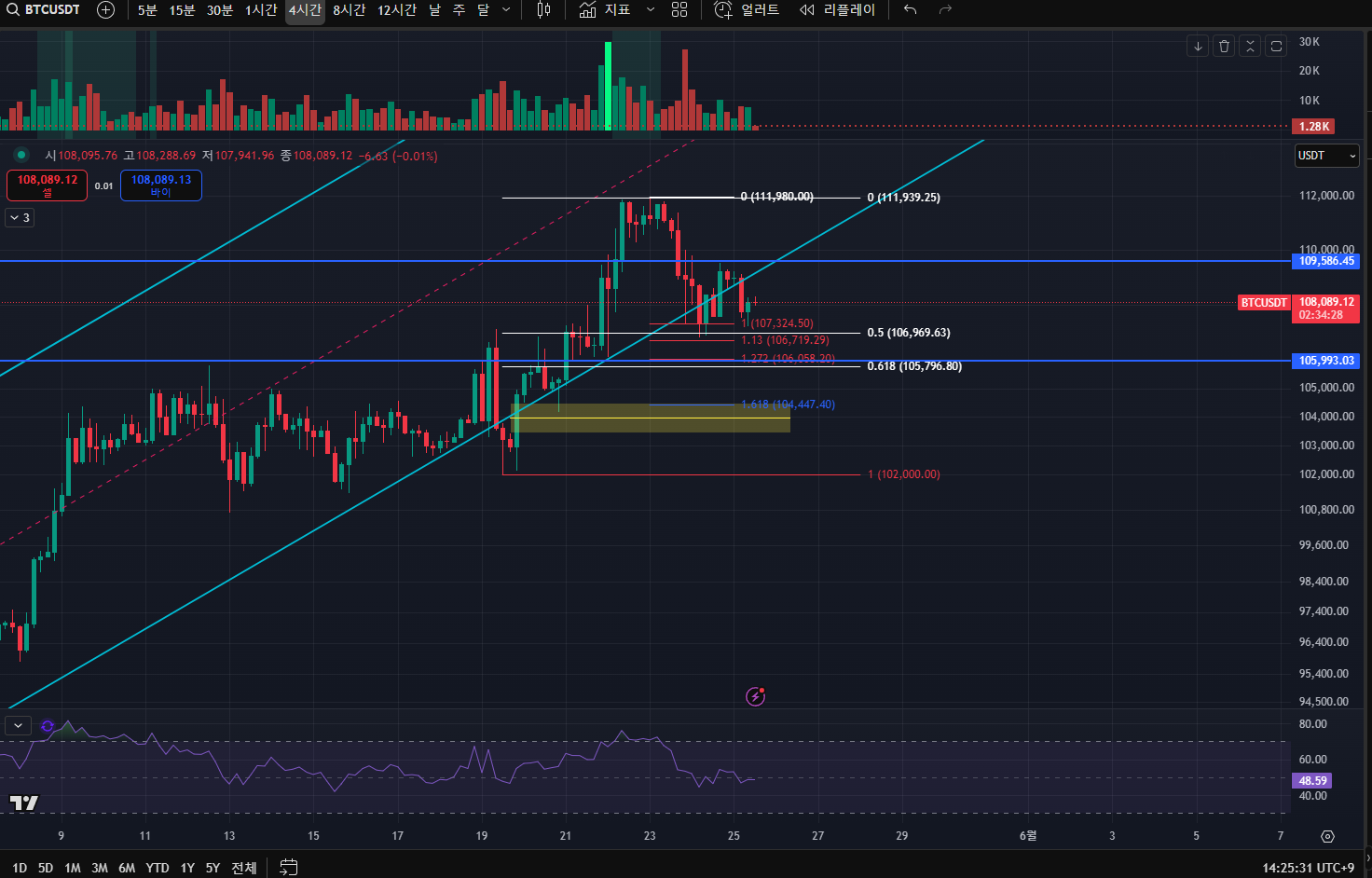The width and height of the screenshot is (1372, 878).
Task: Click the 1.28K volume value label
Action: pos(1313,126)
